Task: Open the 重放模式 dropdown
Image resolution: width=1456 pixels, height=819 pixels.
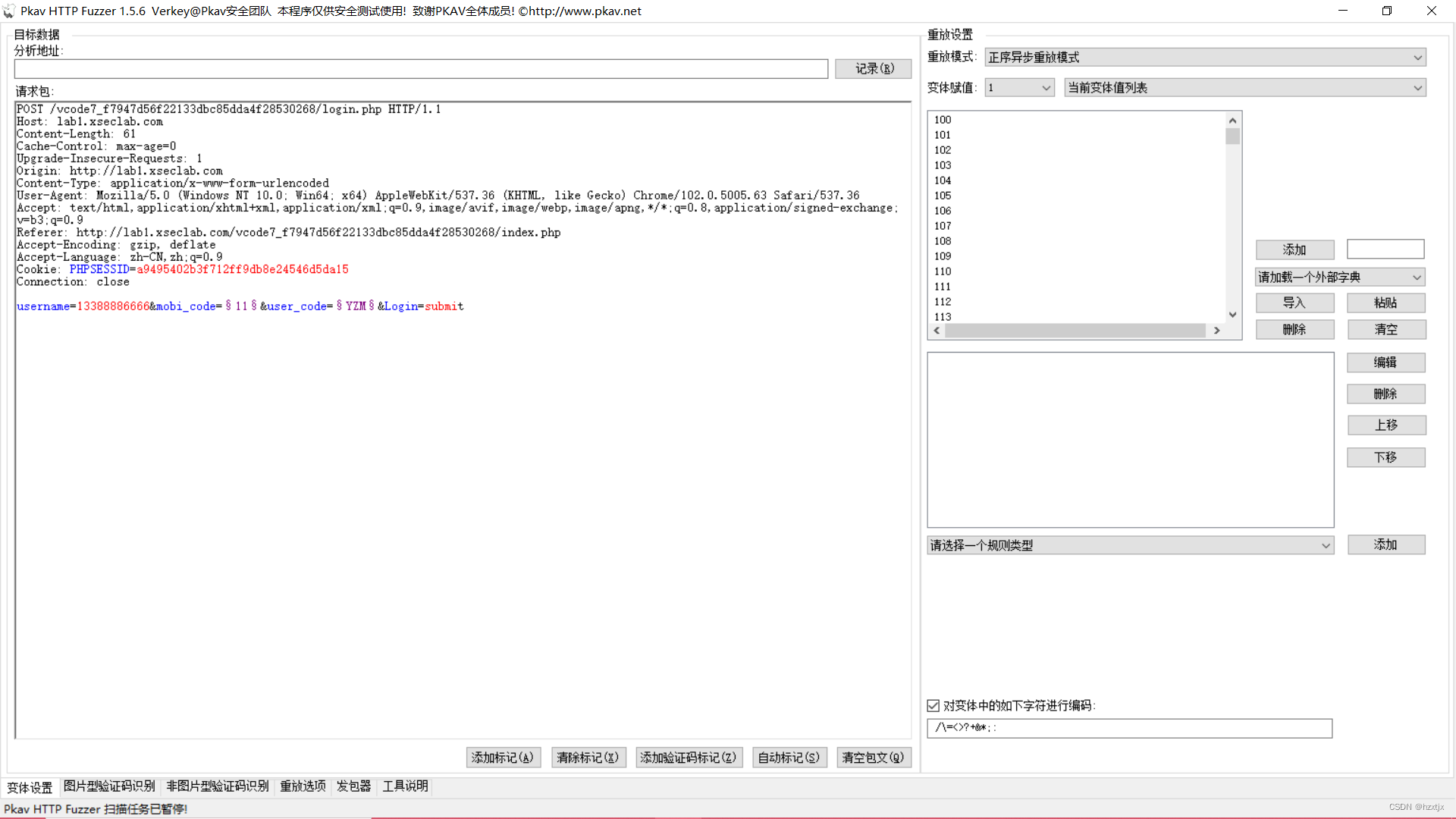Action: pyautogui.click(x=1205, y=58)
